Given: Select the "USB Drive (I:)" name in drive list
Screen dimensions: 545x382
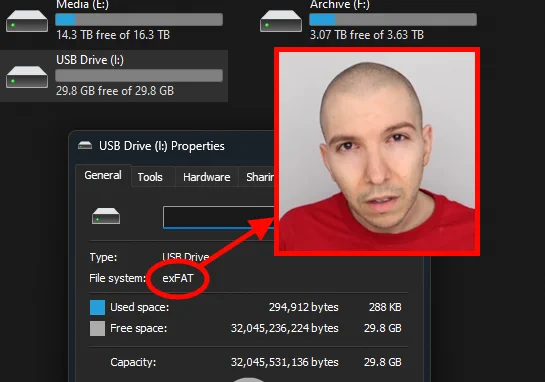Looking at the screenshot, I should 90,60.
